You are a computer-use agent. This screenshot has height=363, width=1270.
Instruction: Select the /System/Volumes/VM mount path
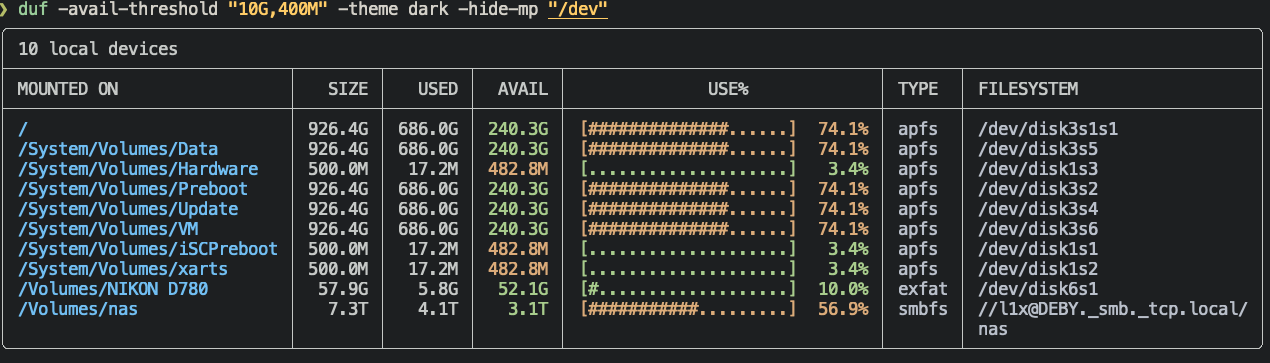[108, 229]
